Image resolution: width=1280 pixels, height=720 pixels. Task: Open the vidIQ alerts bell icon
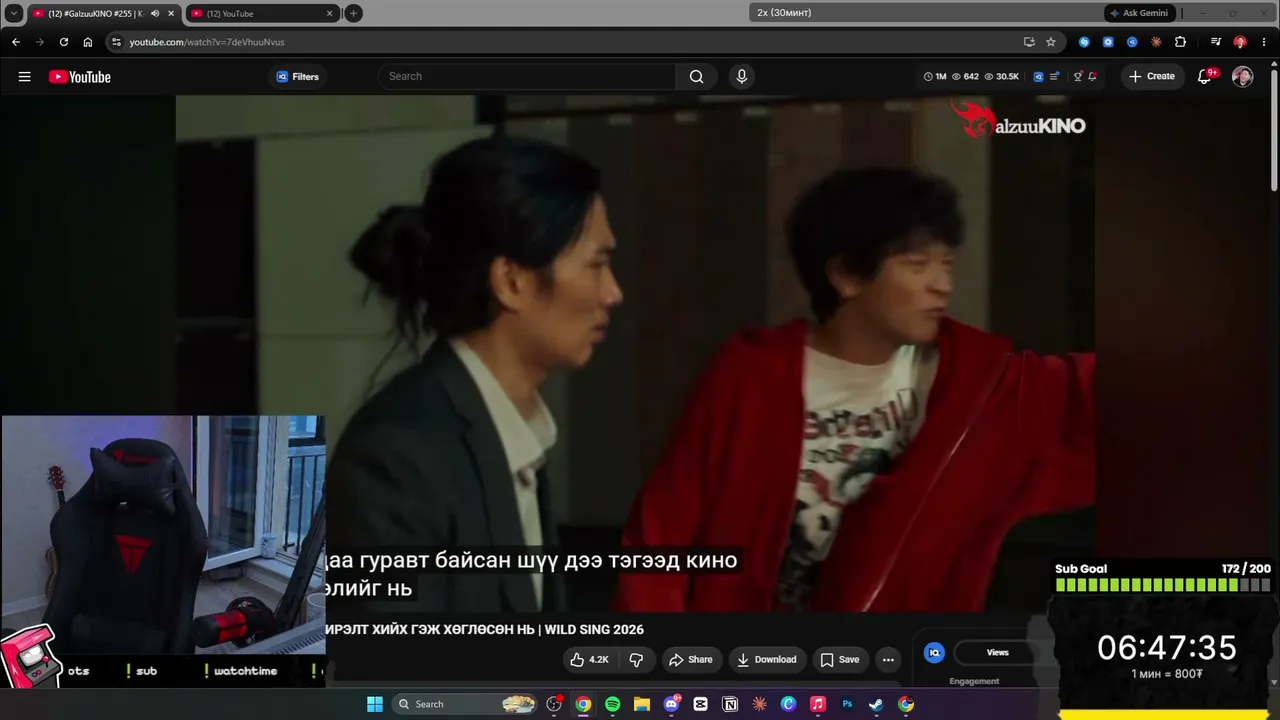coord(1093,77)
